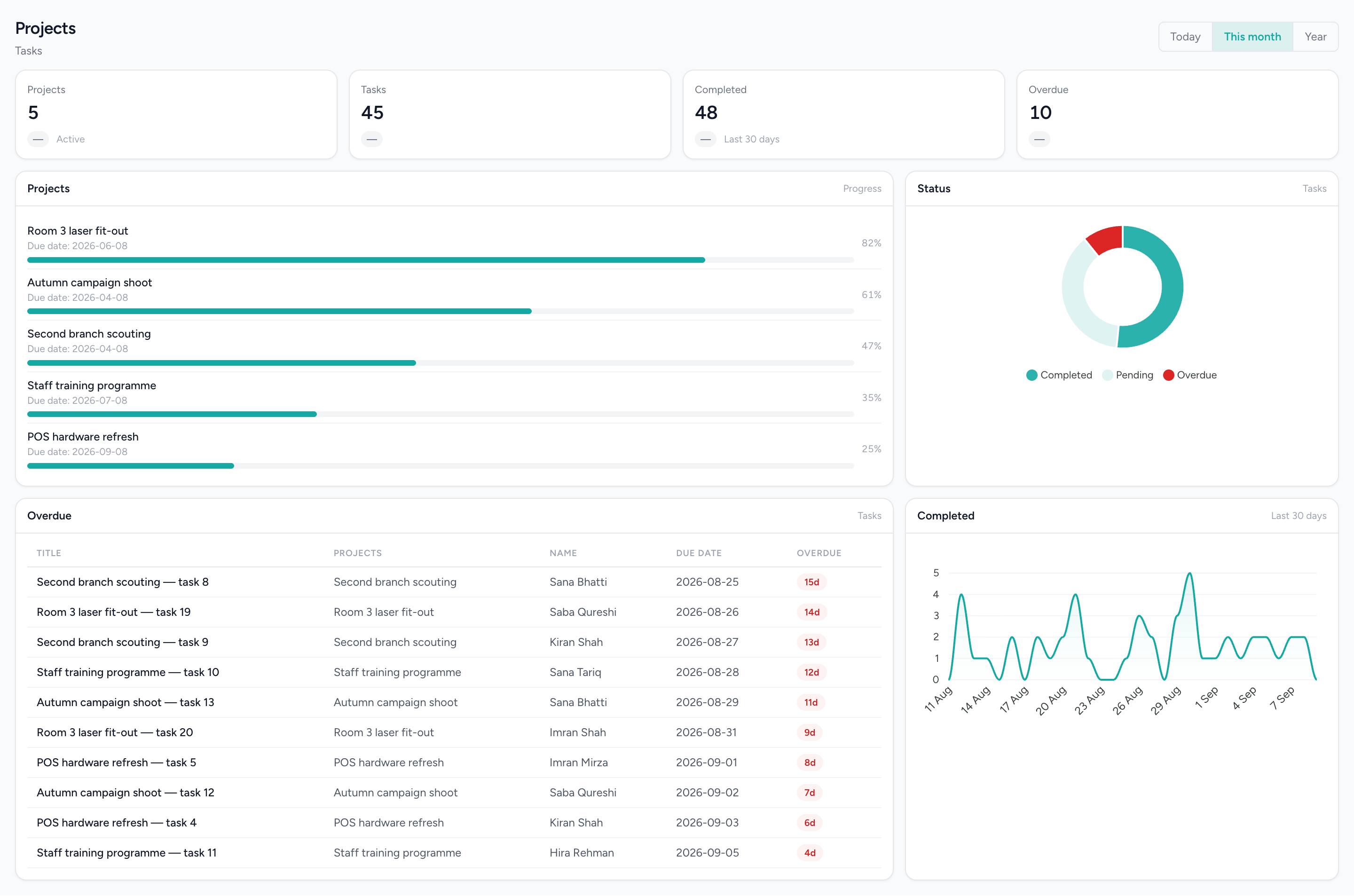Click the trend dash badge on Completed card
The width and height of the screenshot is (1354, 896).
(x=706, y=140)
